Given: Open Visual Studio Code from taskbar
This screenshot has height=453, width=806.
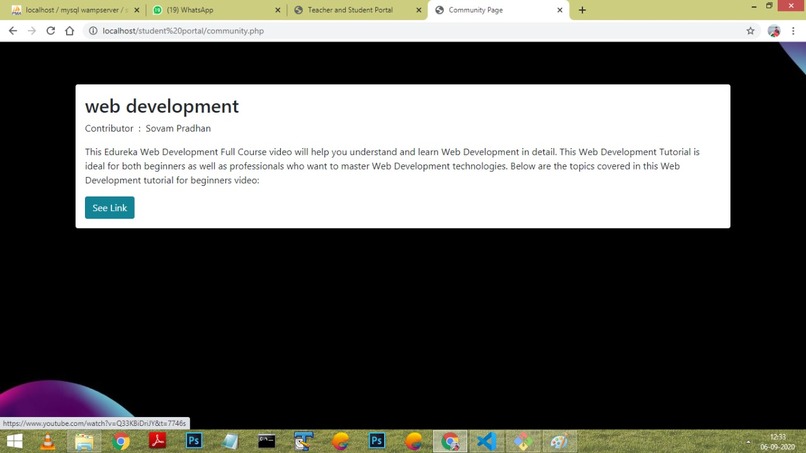Looking at the screenshot, I should point(486,442).
